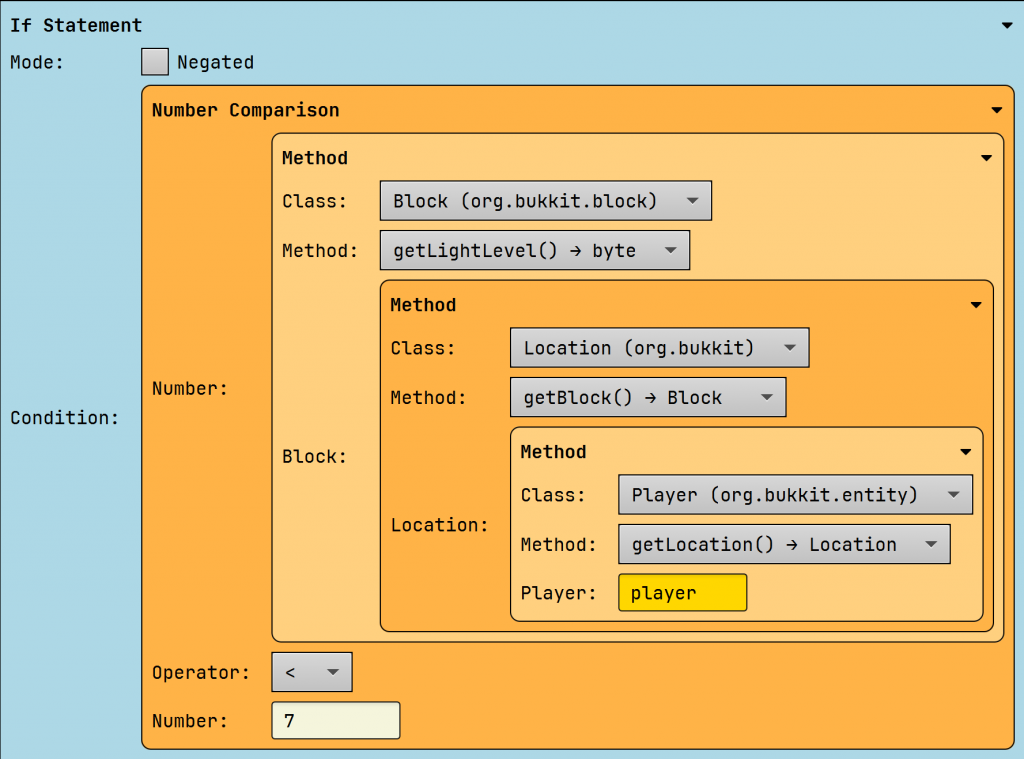
Task: Click the Number input field containing 7
Action: tap(335, 721)
